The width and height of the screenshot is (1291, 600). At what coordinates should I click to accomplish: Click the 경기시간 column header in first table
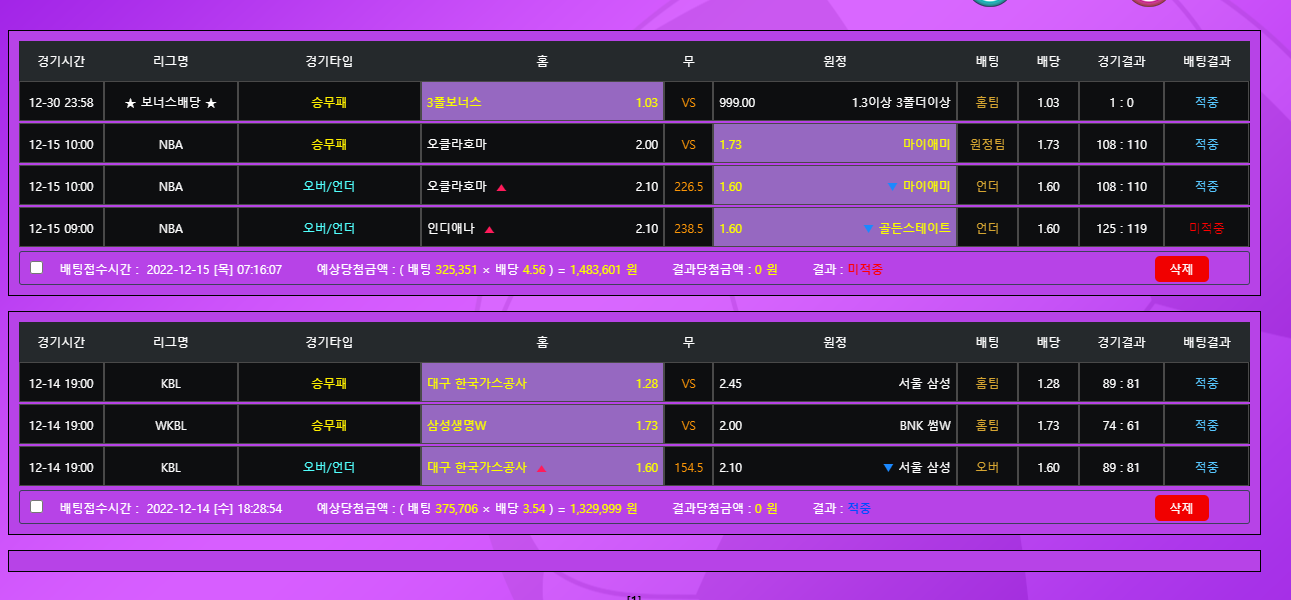point(61,61)
